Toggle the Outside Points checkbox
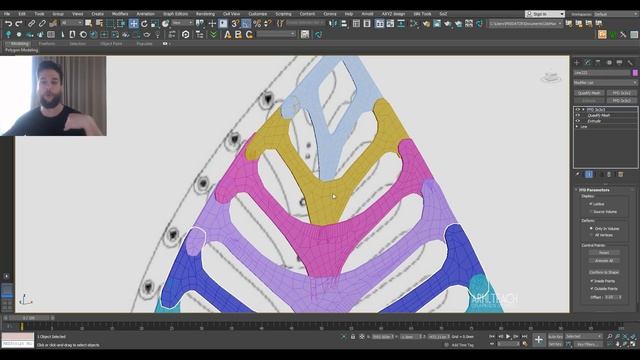The height and width of the screenshot is (360, 640). point(591,289)
